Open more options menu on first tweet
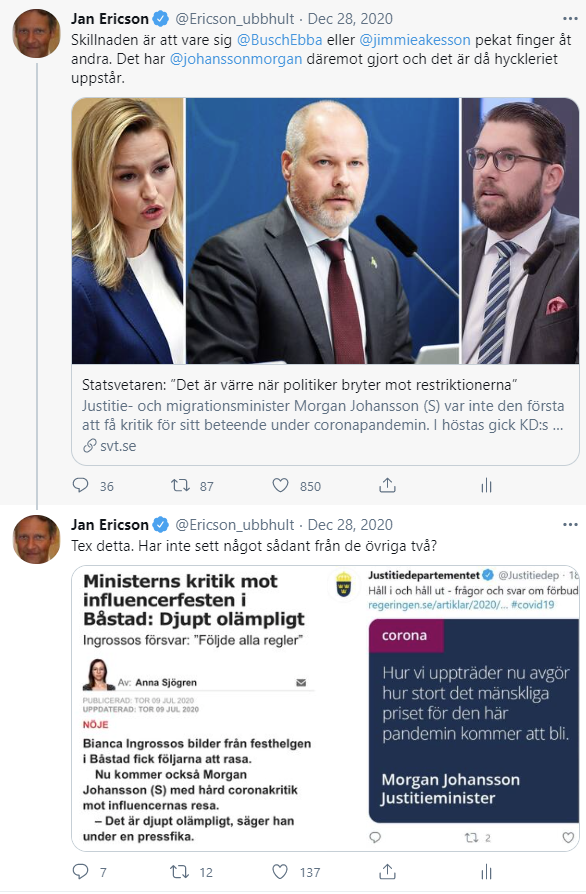The height and width of the screenshot is (894, 586). click(570, 19)
